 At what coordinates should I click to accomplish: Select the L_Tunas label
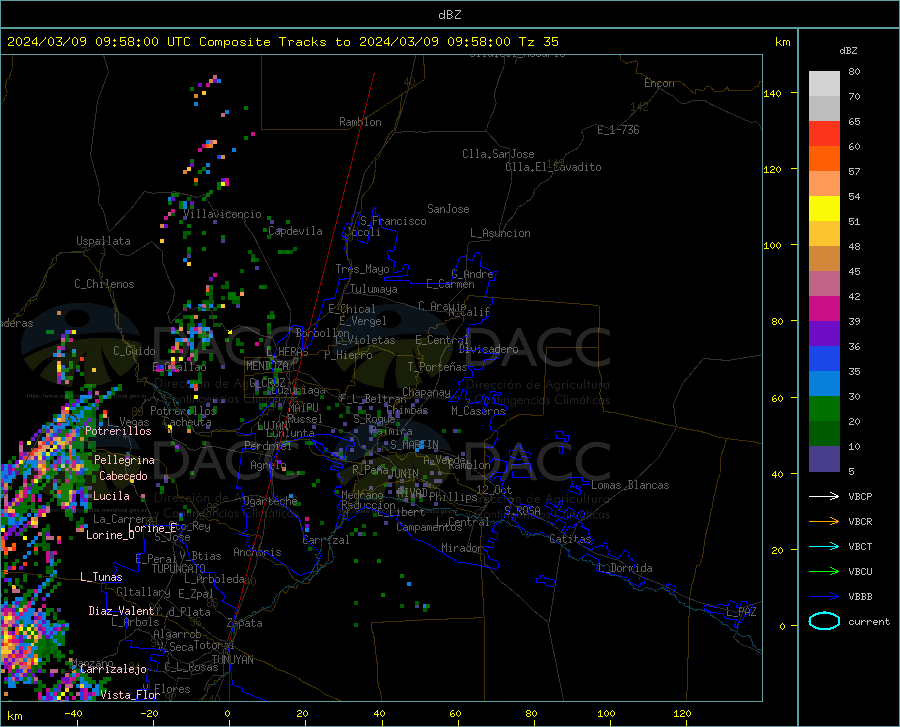[101, 577]
